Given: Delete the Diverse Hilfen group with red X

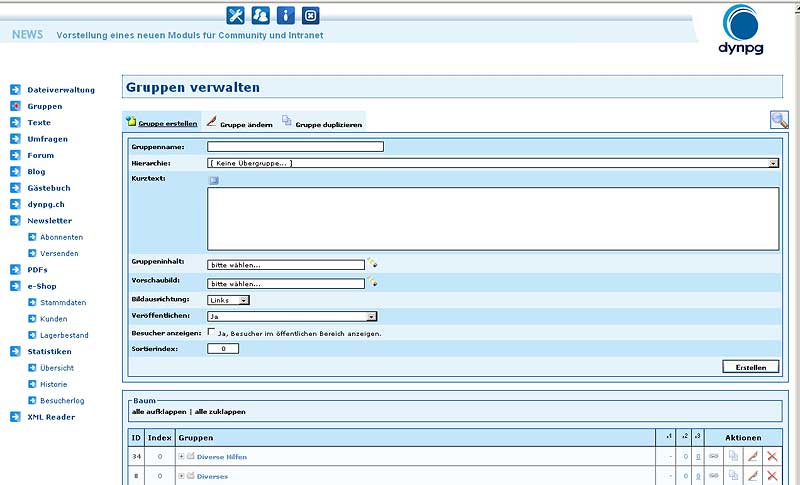Looking at the screenshot, I should pos(772,456).
